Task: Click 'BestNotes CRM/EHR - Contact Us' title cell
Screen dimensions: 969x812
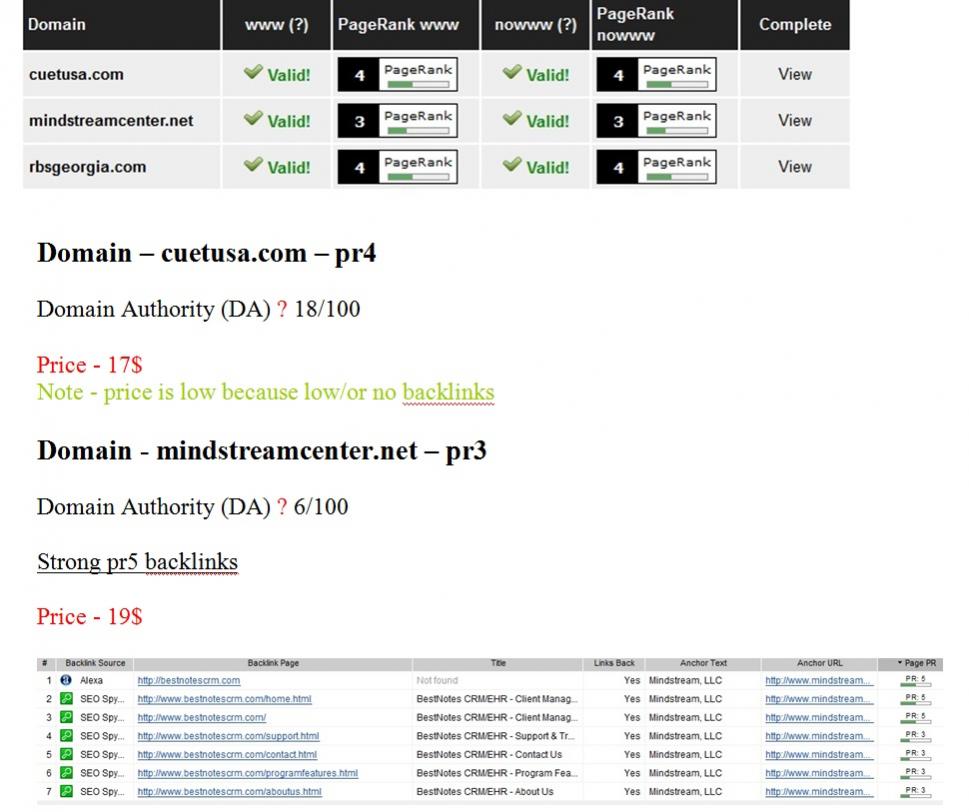Action: [x=489, y=755]
